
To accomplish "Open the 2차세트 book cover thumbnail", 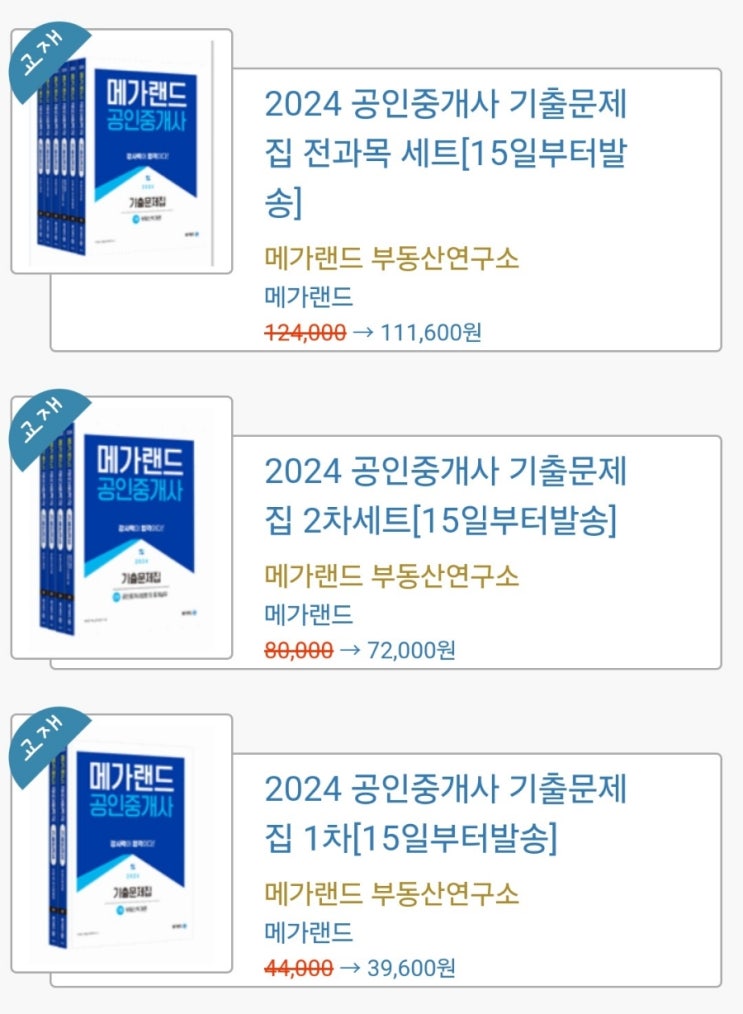I will point(122,528).
